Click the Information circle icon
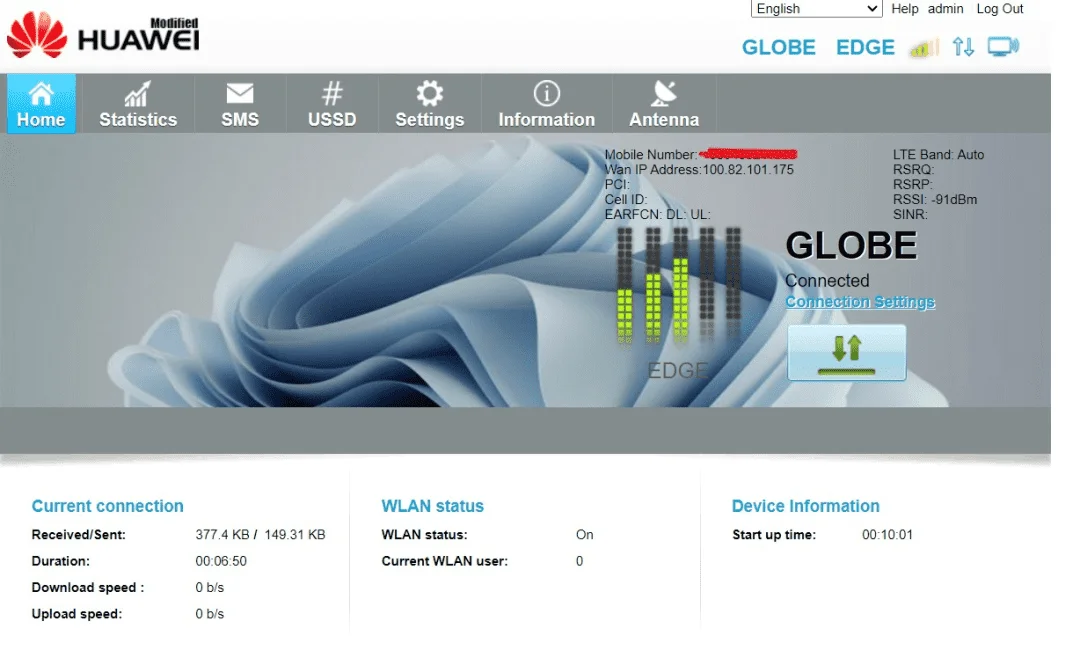Viewport: 1080px width, 665px height. pos(547,93)
